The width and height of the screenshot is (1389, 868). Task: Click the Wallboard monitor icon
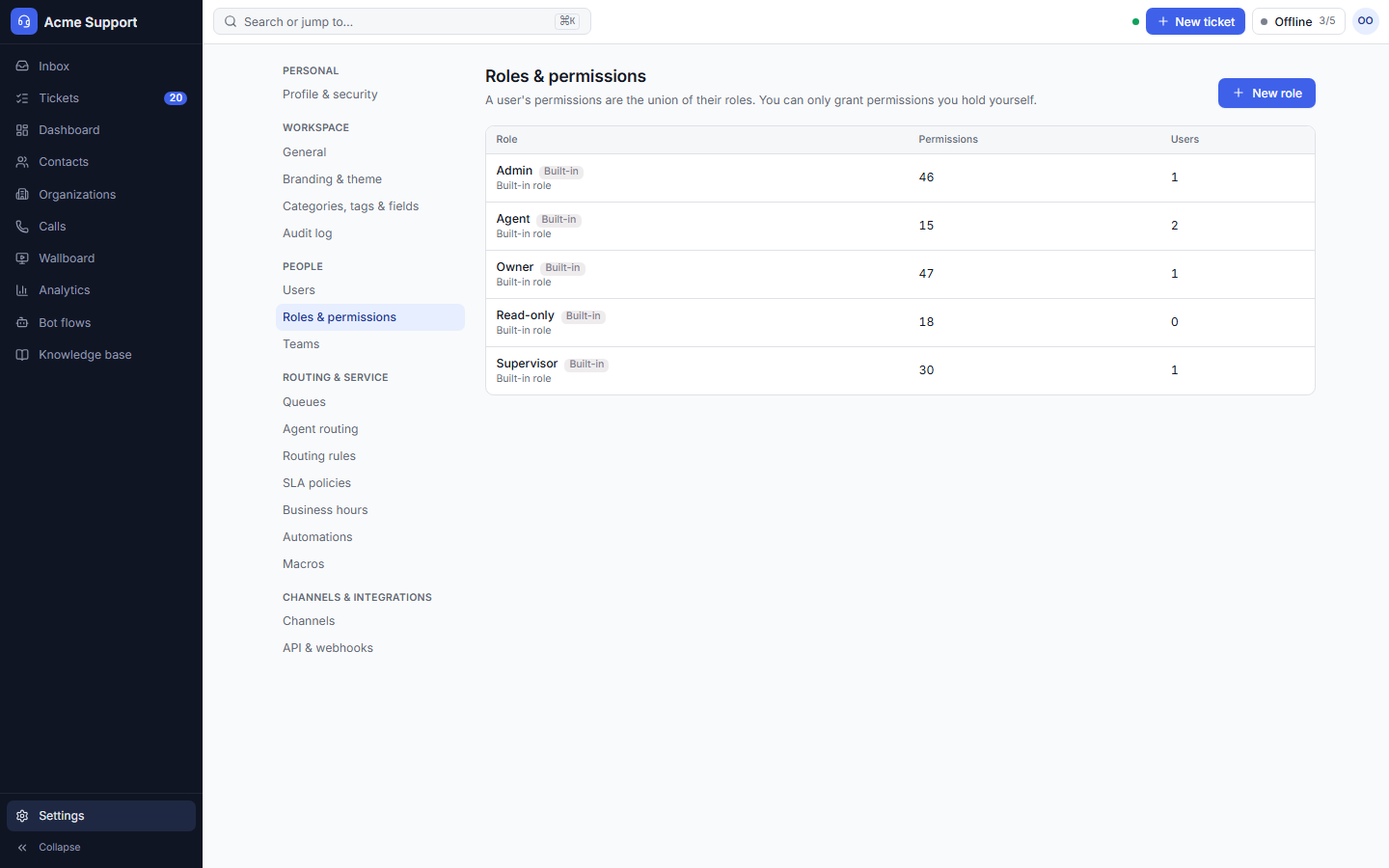[22, 258]
